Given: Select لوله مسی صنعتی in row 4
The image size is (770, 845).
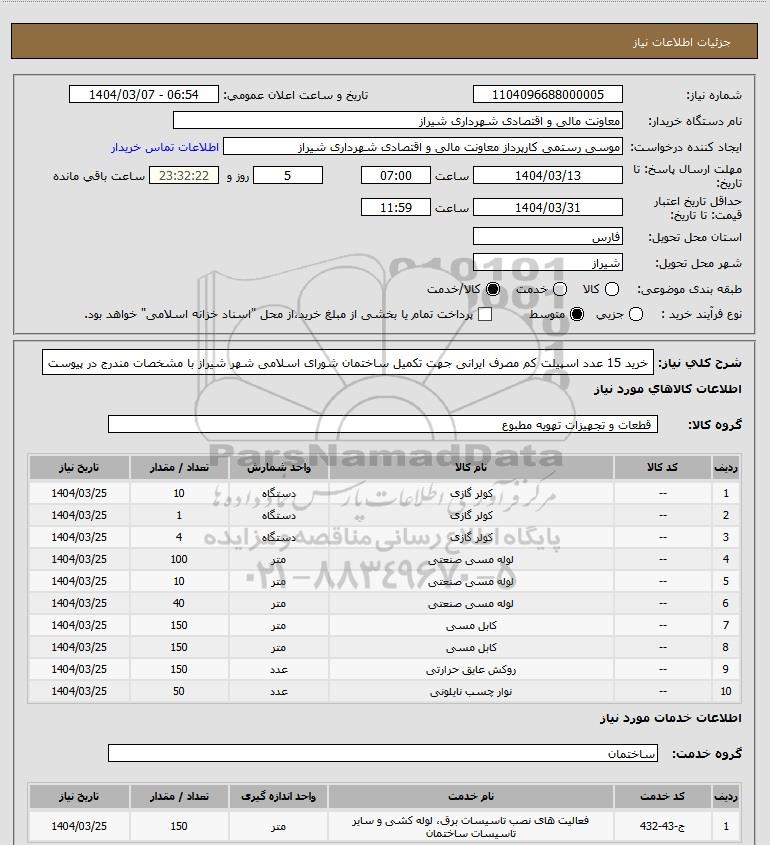Looking at the screenshot, I should tap(471, 559).
